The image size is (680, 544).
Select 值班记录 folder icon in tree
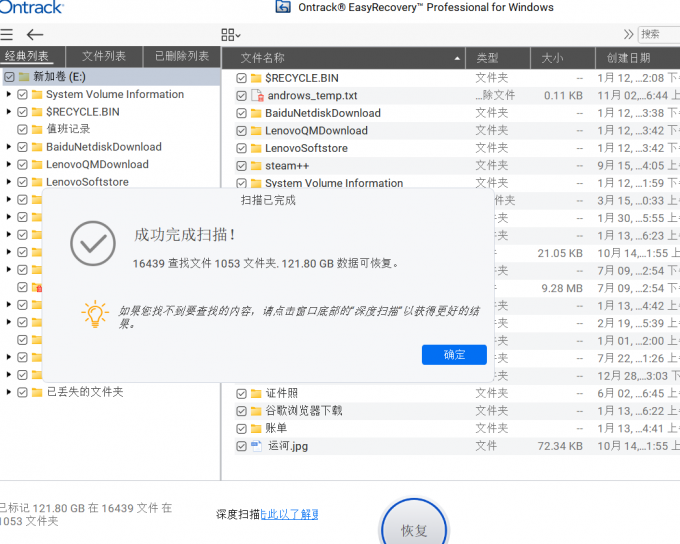[x=37, y=129]
